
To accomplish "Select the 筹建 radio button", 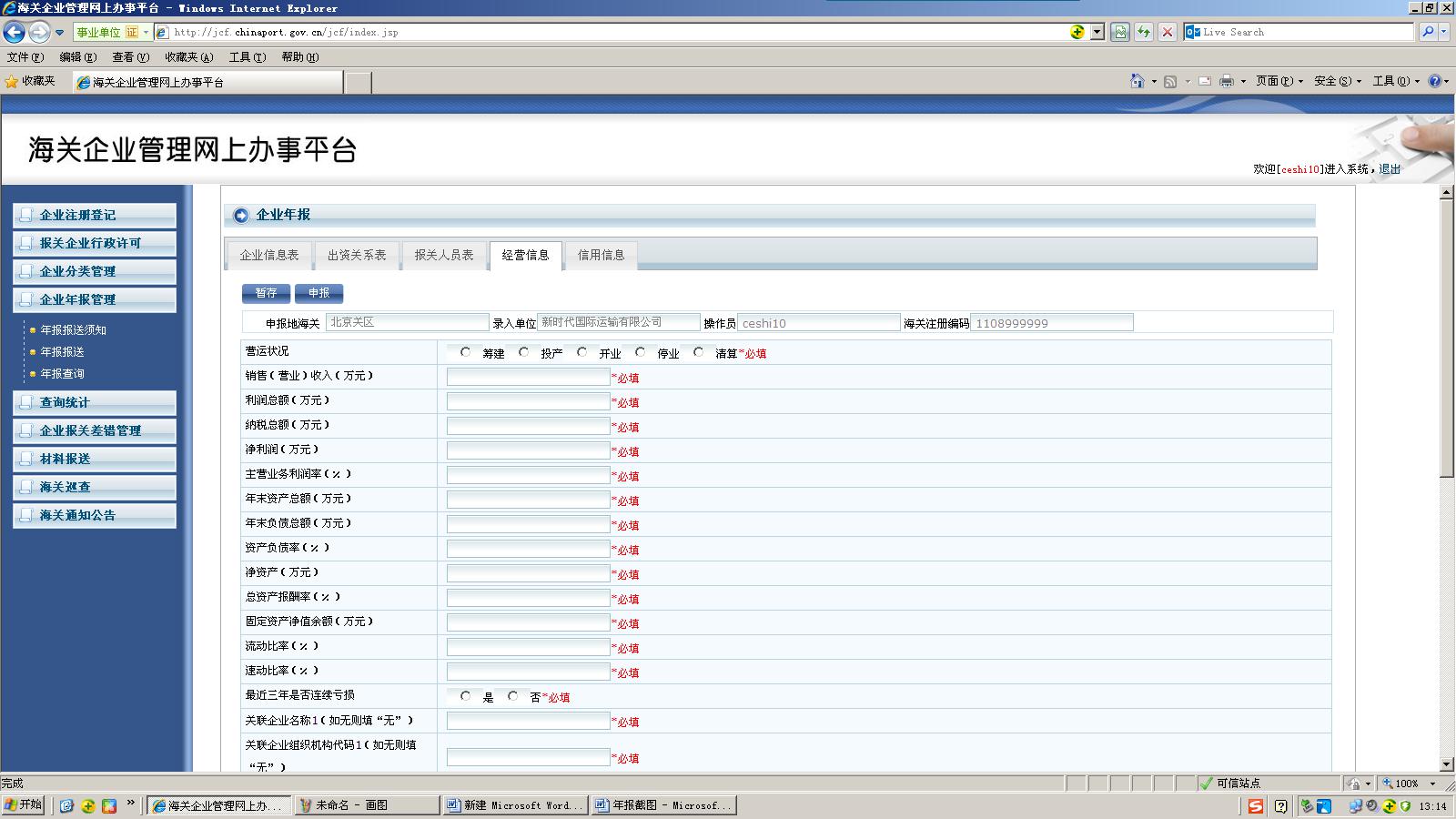I will (466, 352).
